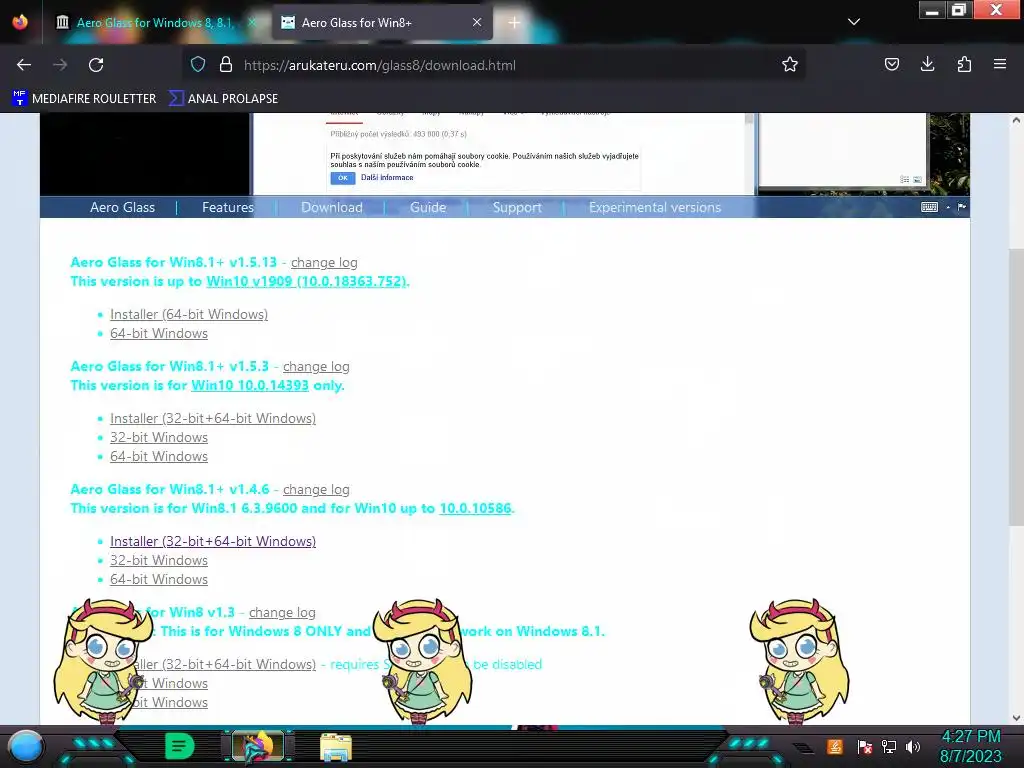This screenshot has width=1024, height=768.
Task: Go back to the previous page
Action: [24, 65]
